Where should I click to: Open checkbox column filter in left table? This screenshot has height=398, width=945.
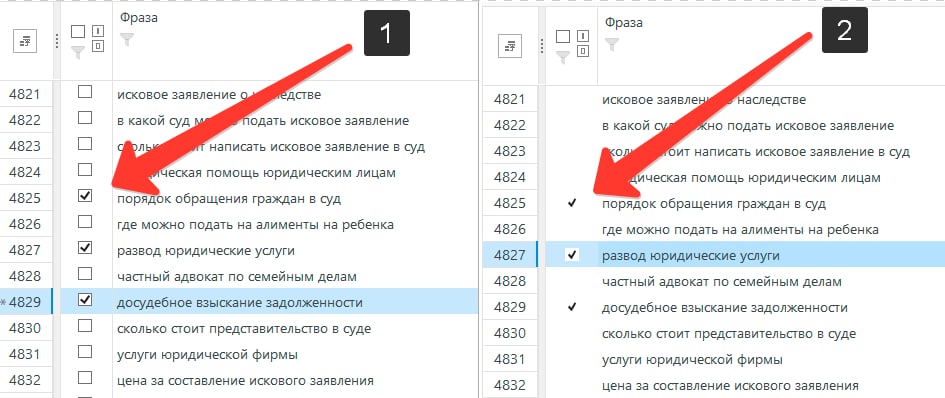pos(78,52)
